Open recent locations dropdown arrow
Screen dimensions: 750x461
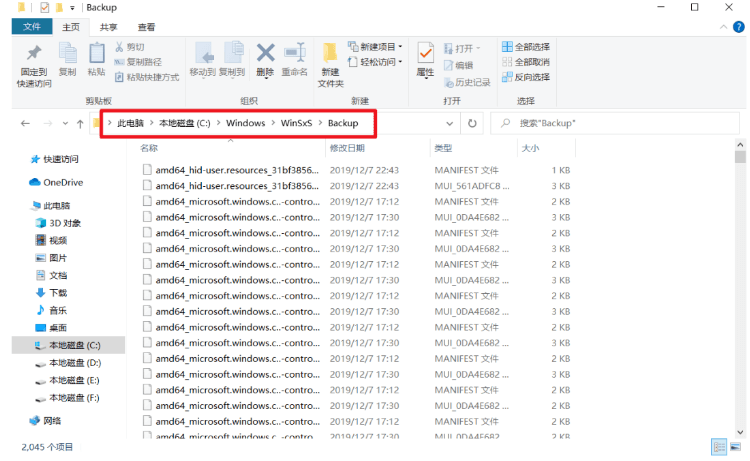tap(65, 123)
